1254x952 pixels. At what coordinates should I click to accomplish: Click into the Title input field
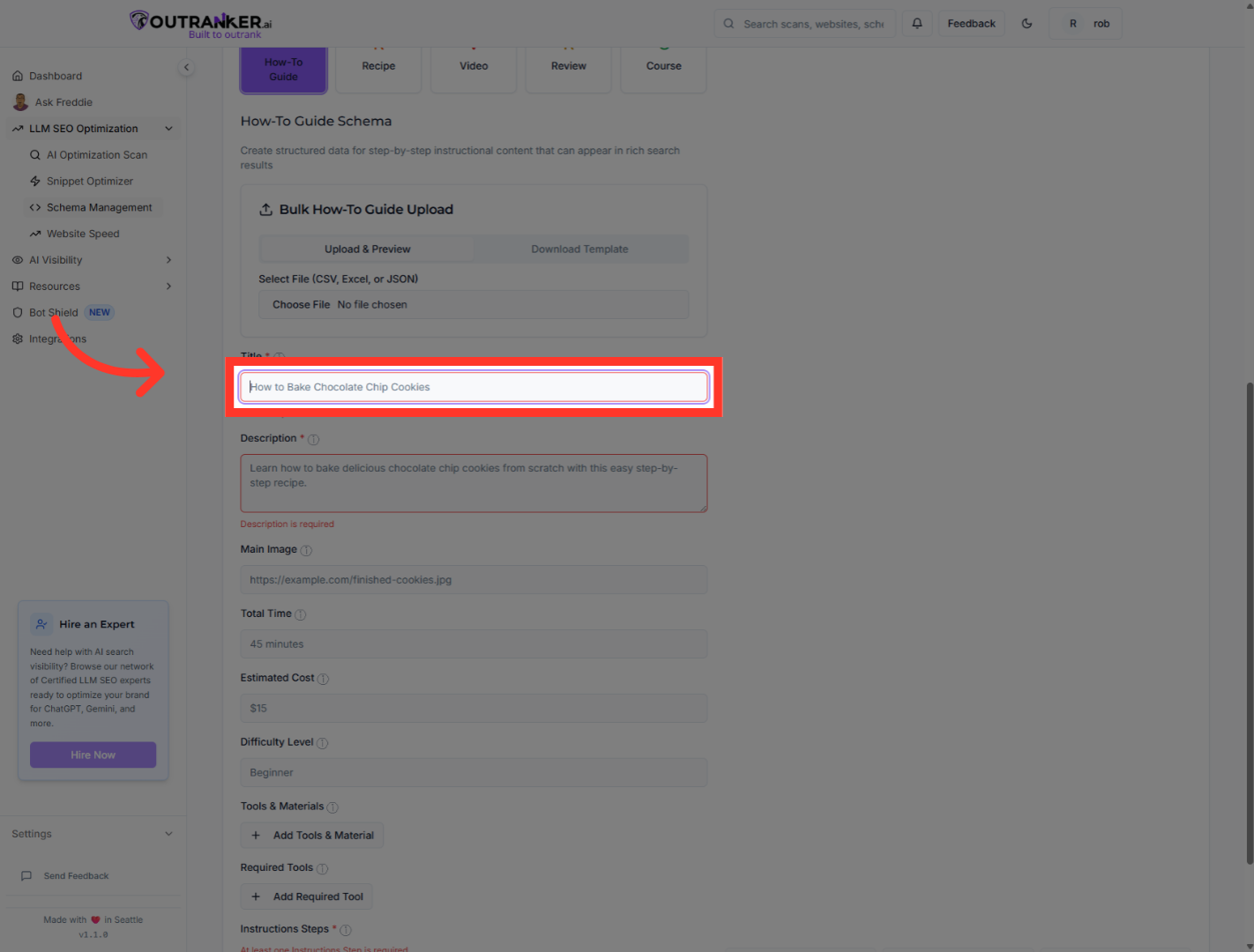pos(474,387)
